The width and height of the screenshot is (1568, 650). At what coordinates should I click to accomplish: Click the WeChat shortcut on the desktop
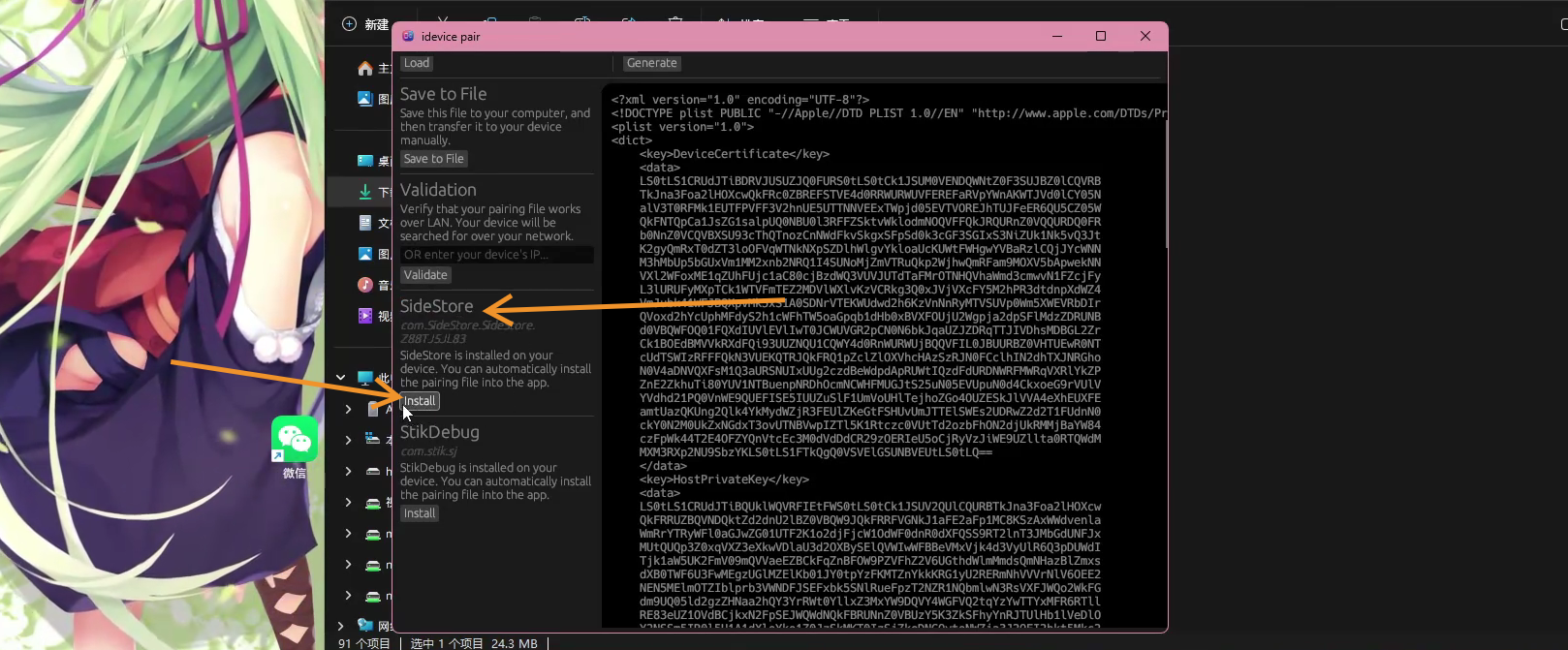[294, 441]
